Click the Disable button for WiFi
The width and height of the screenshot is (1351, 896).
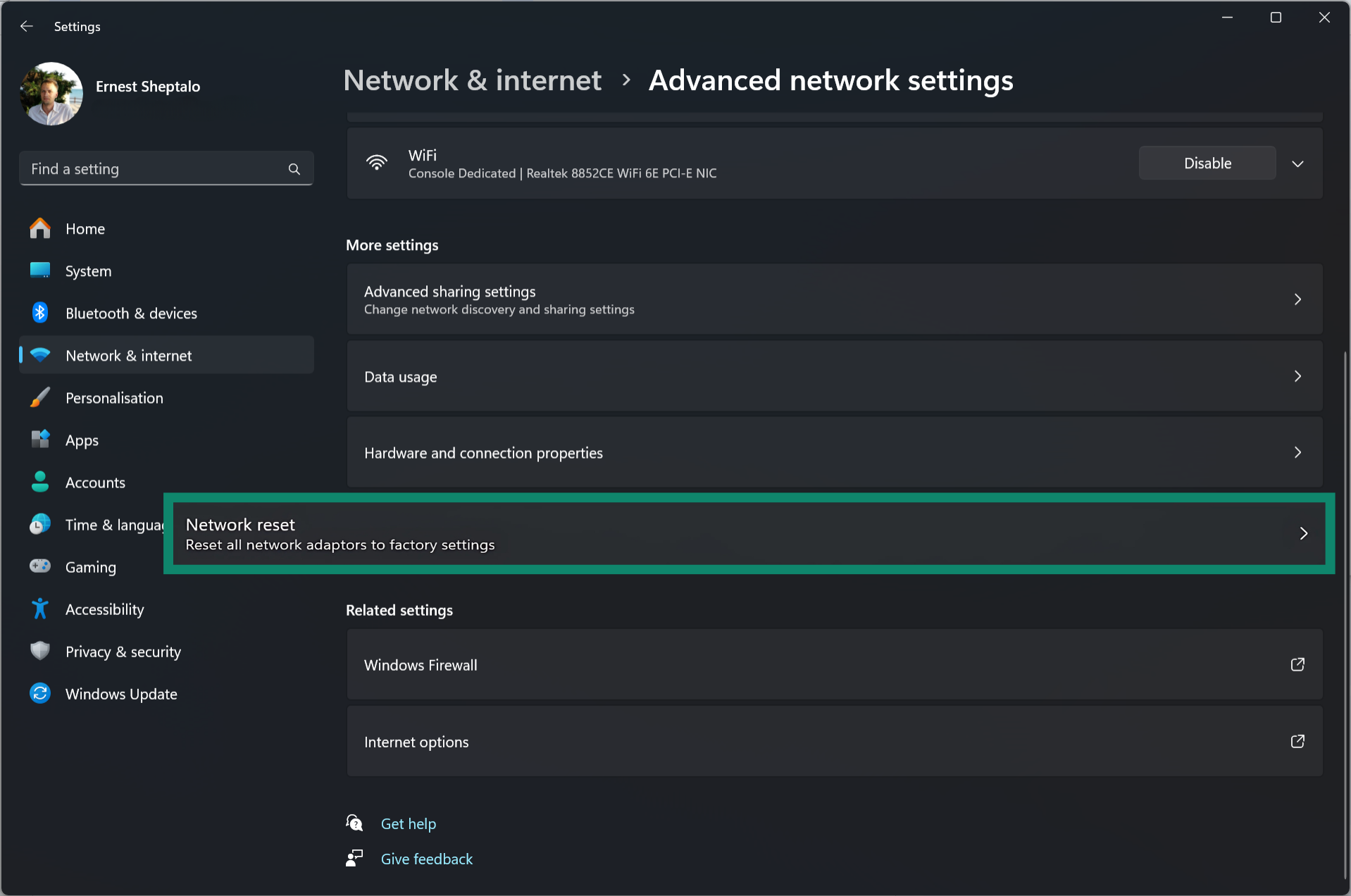pyautogui.click(x=1207, y=163)
